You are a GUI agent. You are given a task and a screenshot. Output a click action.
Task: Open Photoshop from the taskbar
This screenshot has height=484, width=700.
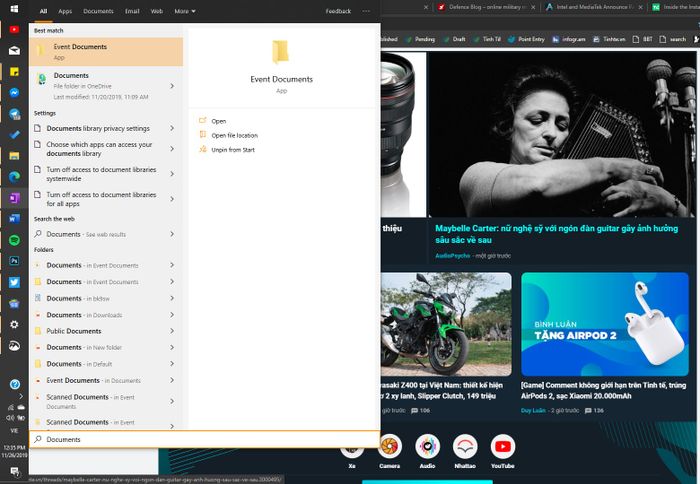click(x=14, y=261)
